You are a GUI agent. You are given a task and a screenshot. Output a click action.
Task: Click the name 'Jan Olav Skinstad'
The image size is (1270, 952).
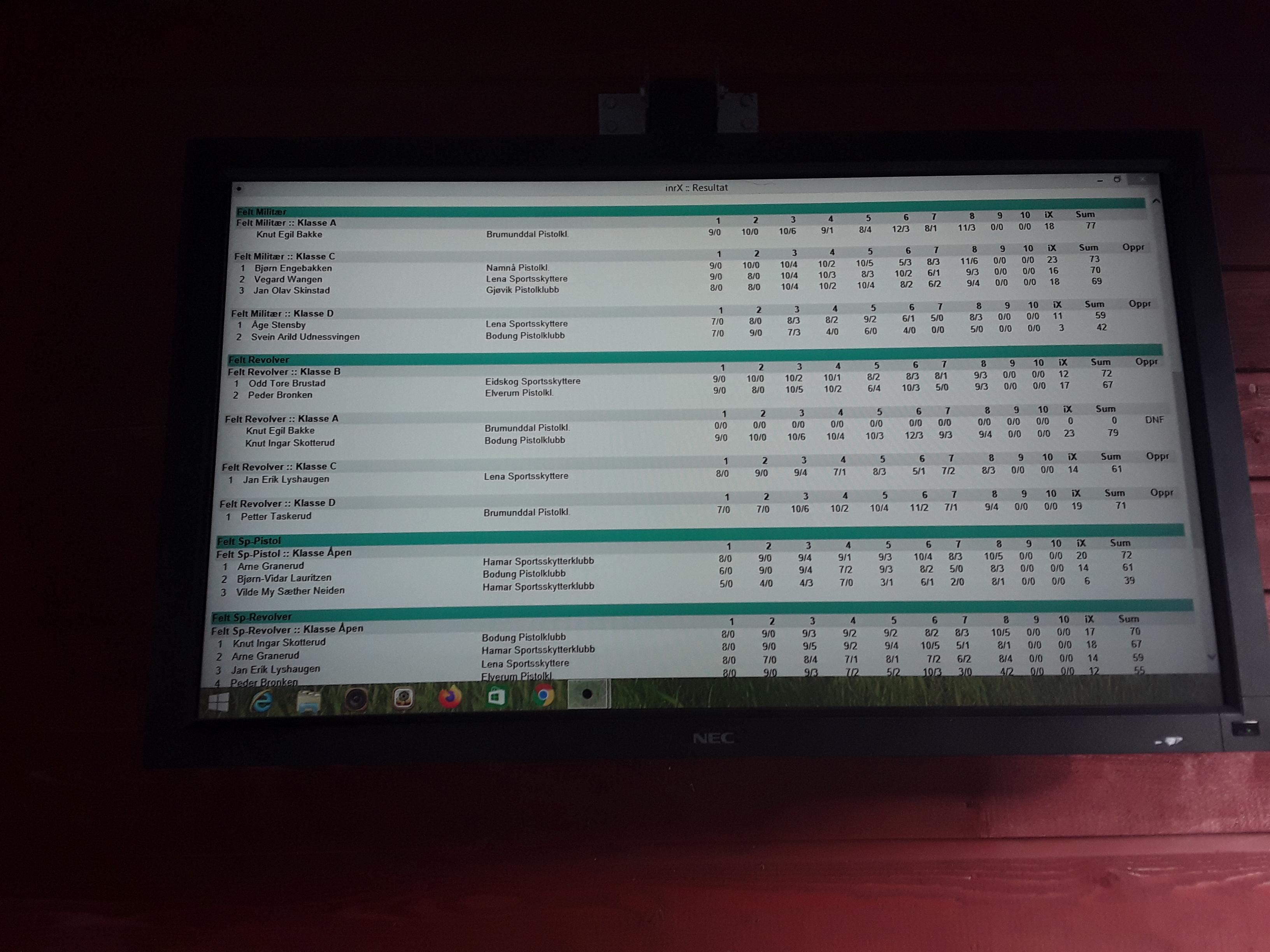click(291, 290)
